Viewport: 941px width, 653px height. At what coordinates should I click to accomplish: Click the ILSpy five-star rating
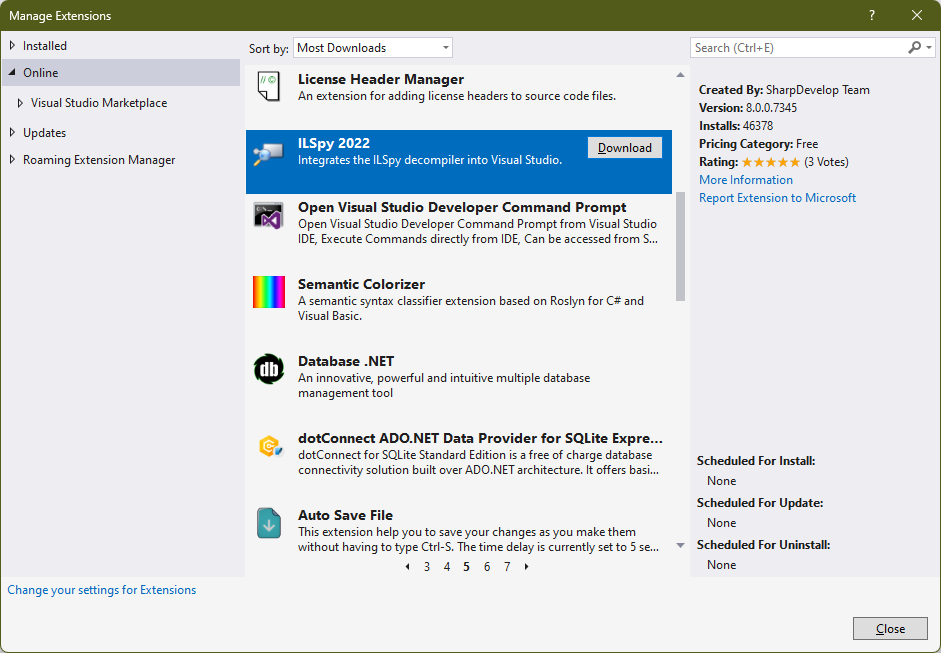771,162
